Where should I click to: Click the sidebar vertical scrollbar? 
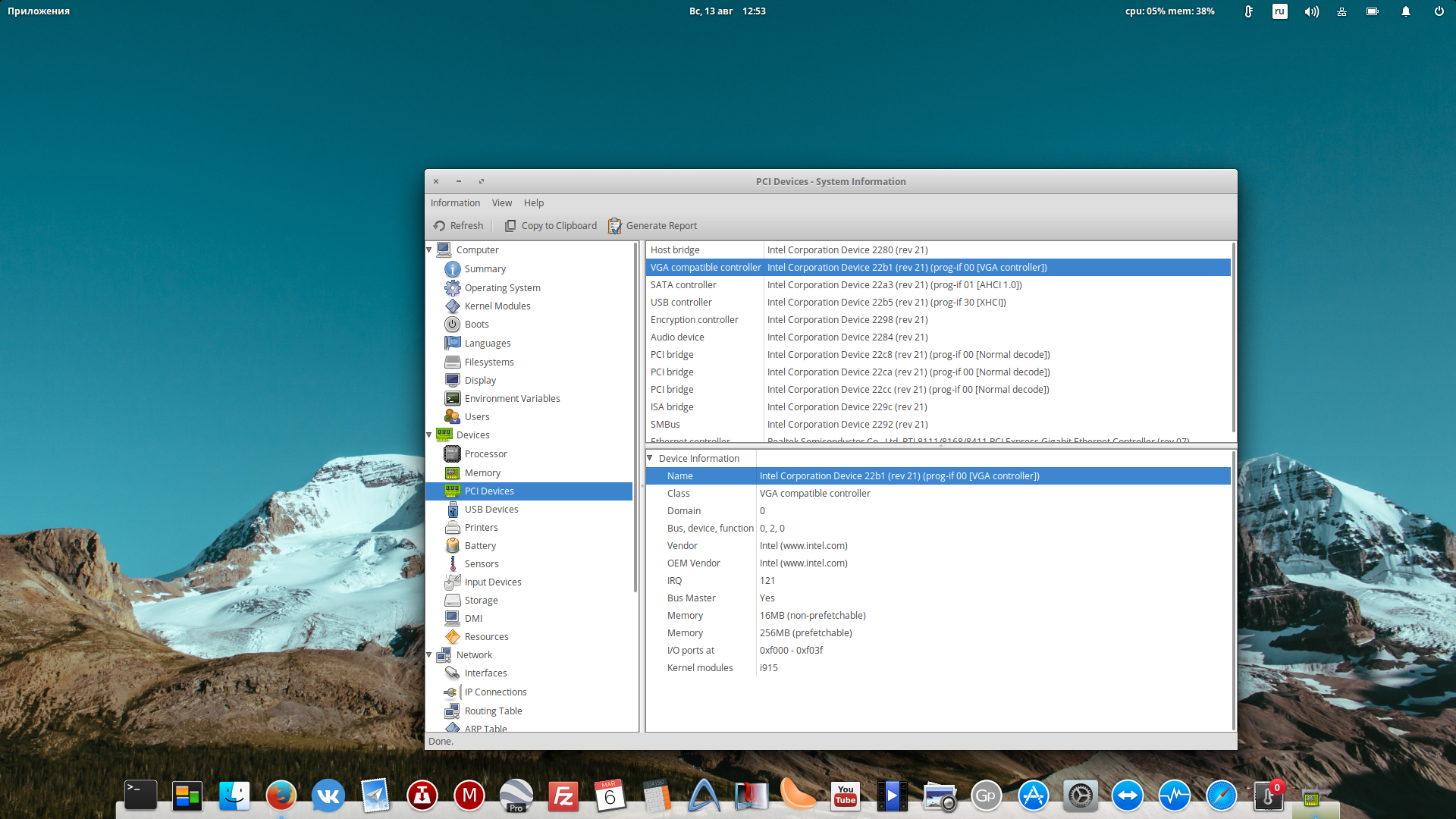pyautogui.click(x=635, y=417)
